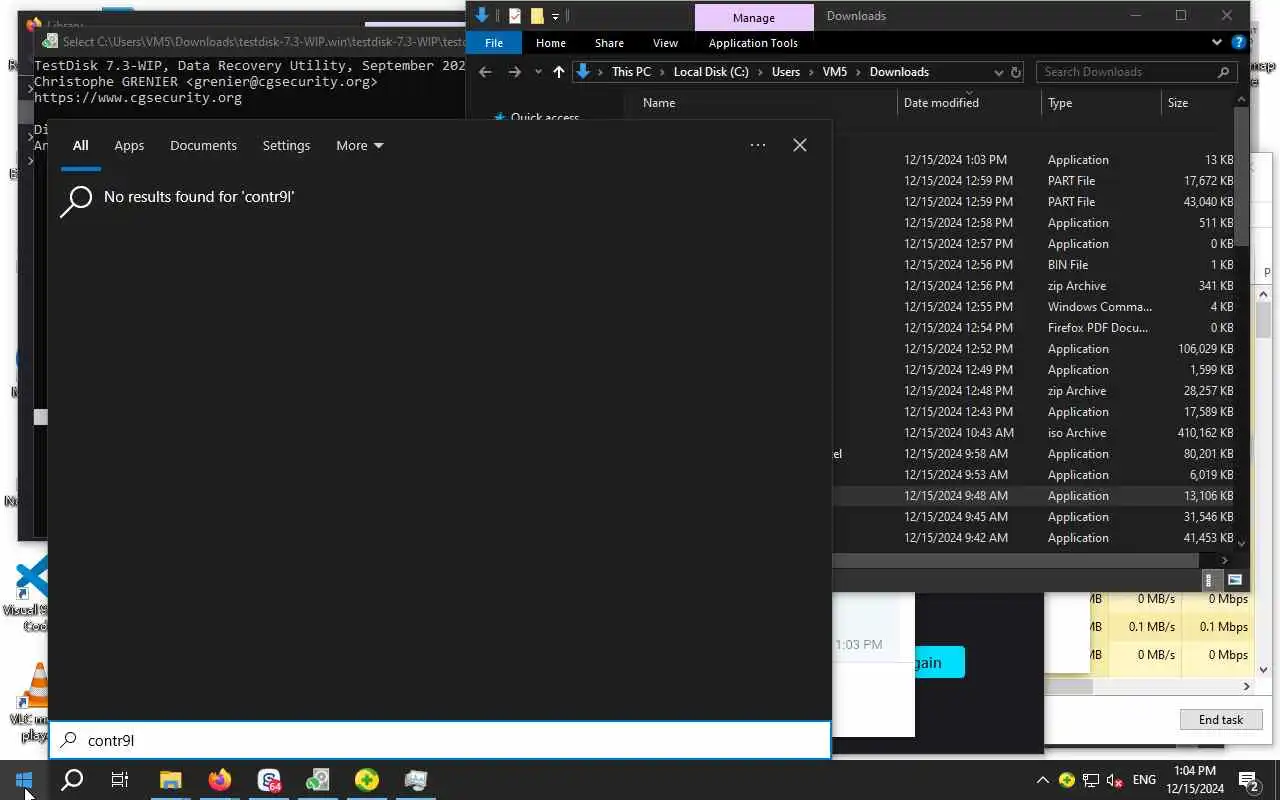Launch Firefox from the taskbar
Viewport: 1280px width, 800px height.
tap(220, 780)
